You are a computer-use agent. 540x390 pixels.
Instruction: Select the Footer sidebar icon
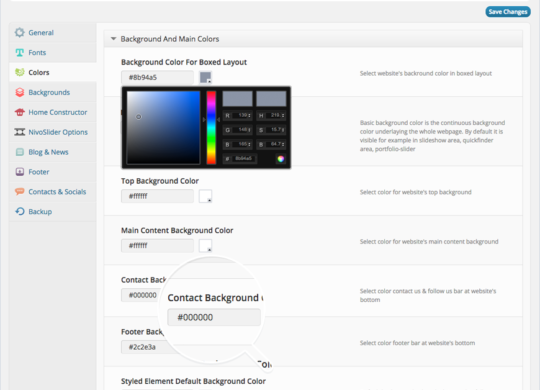[20, 172]
